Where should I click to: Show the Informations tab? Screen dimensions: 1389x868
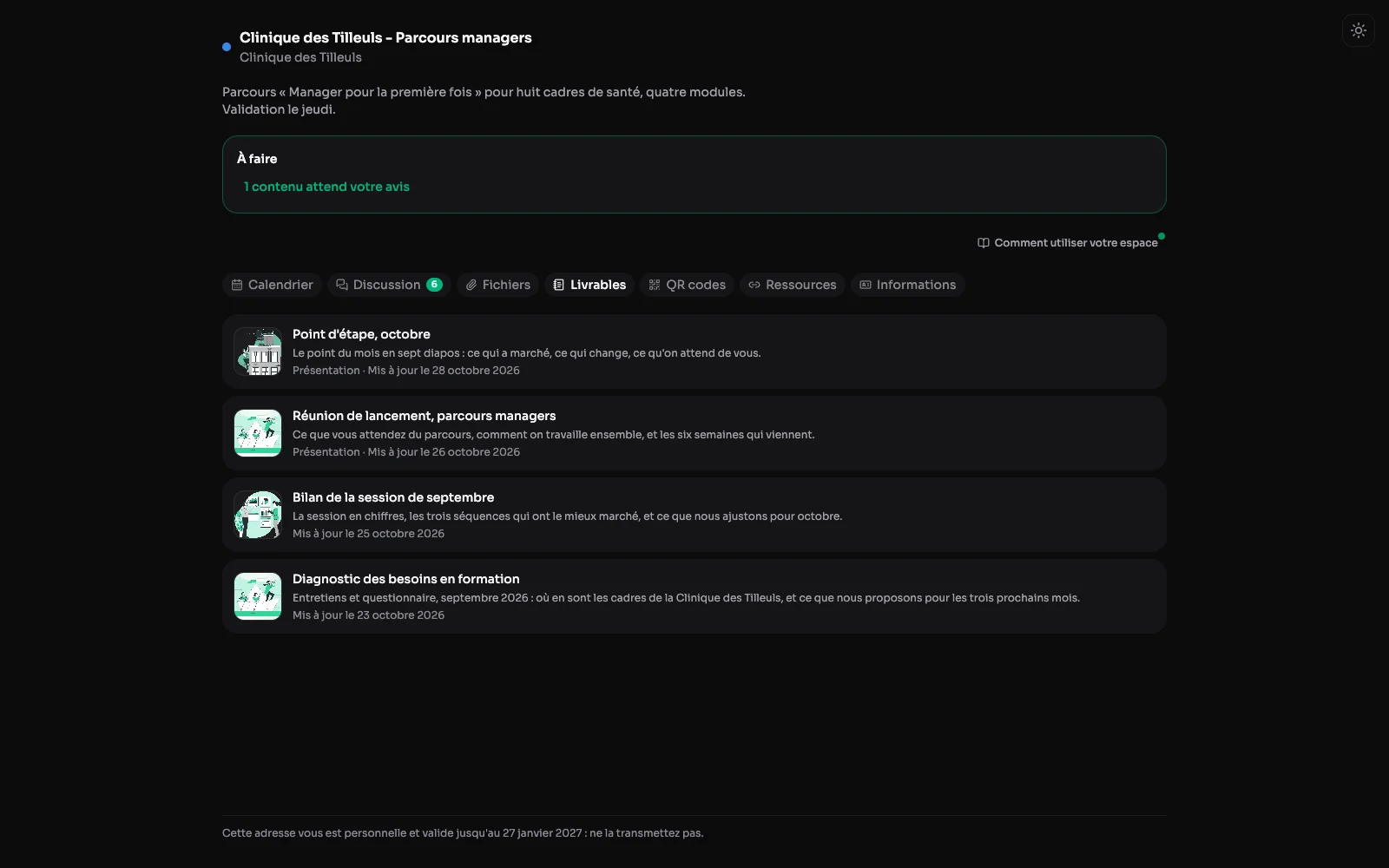coord(908,285)
